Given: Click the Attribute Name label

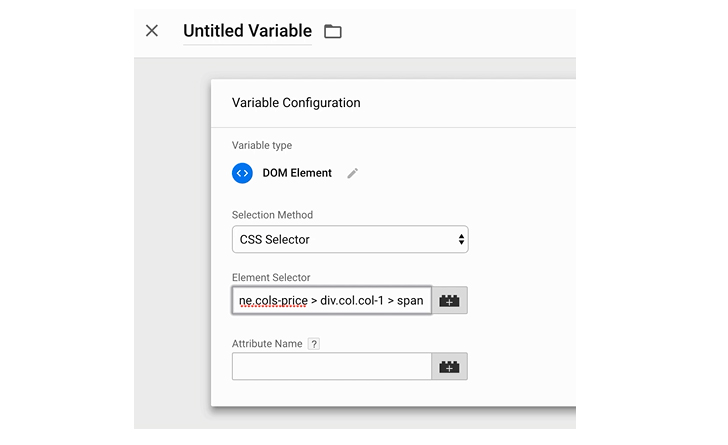Looking at the screenshot, I should (267, 344).
